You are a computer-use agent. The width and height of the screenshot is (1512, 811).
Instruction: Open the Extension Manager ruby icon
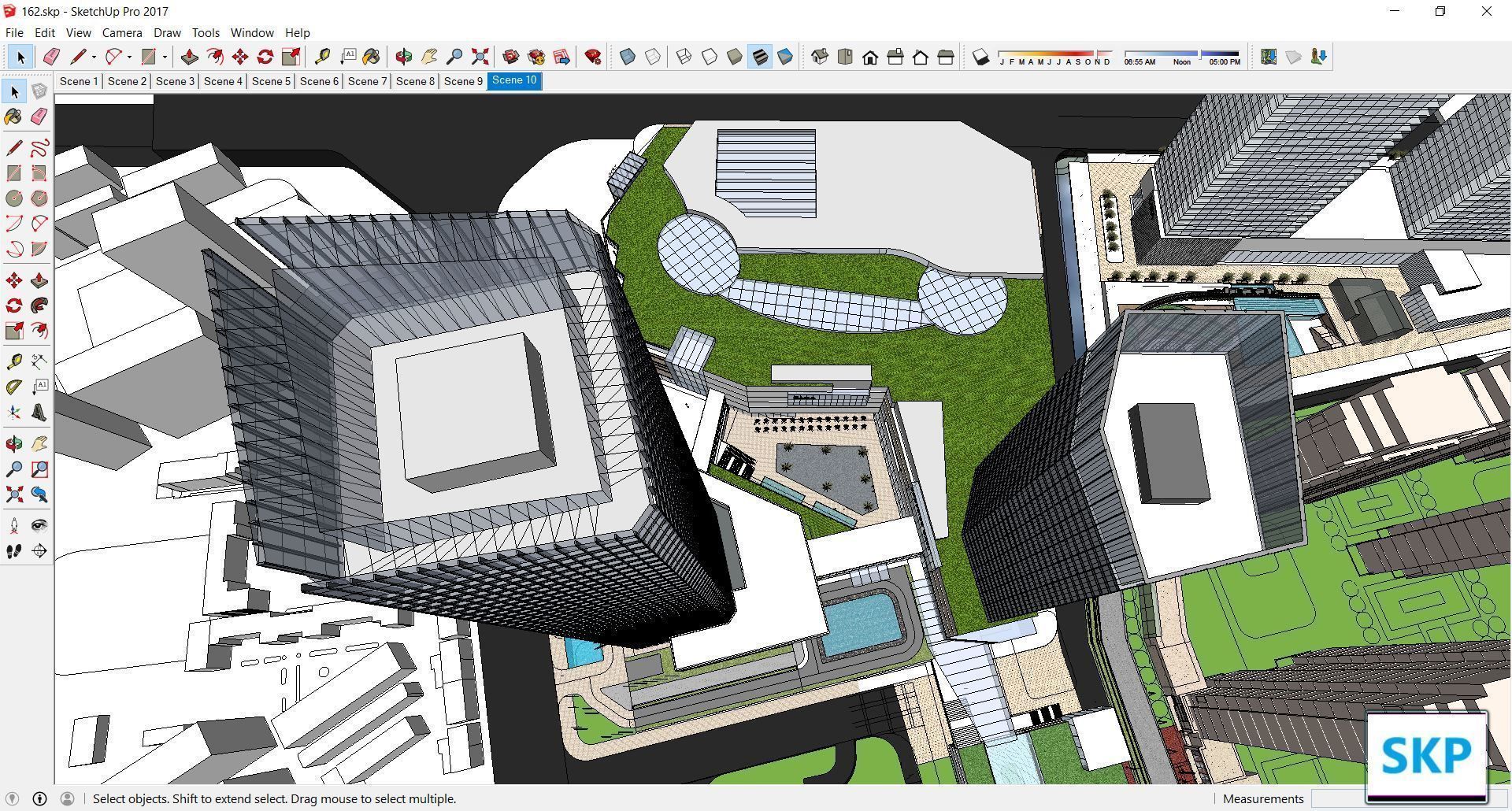[x=593, y=57]
